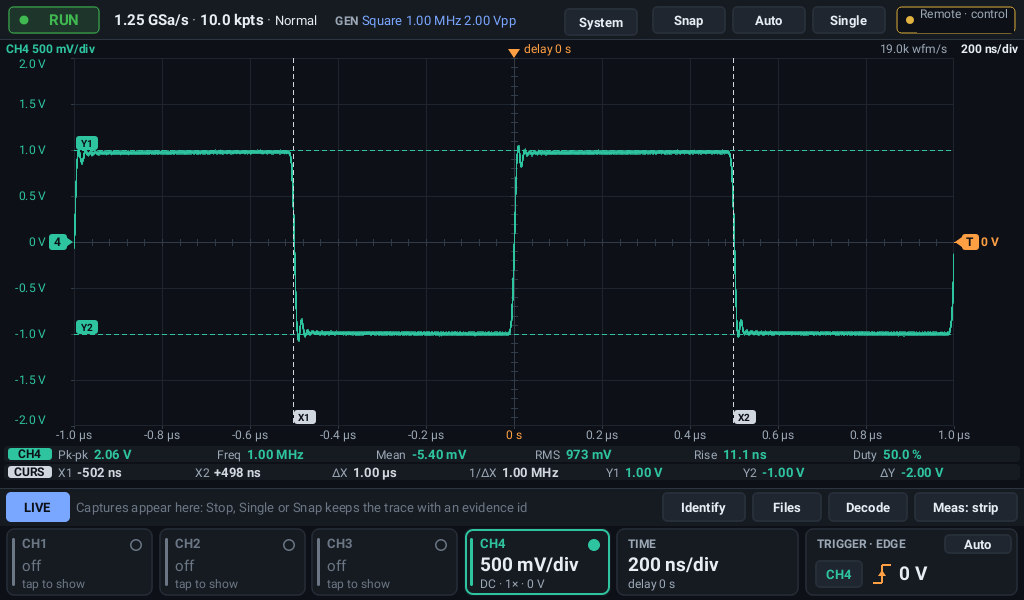Viewport: 1024px width, 600px height.
Task: Click the Freq 1.00 MHz measurement
Action: point(260,454)
